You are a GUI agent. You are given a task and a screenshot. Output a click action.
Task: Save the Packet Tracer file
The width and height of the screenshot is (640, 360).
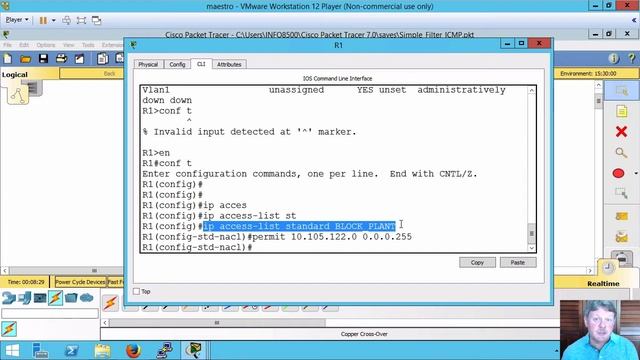pos(43,59)
